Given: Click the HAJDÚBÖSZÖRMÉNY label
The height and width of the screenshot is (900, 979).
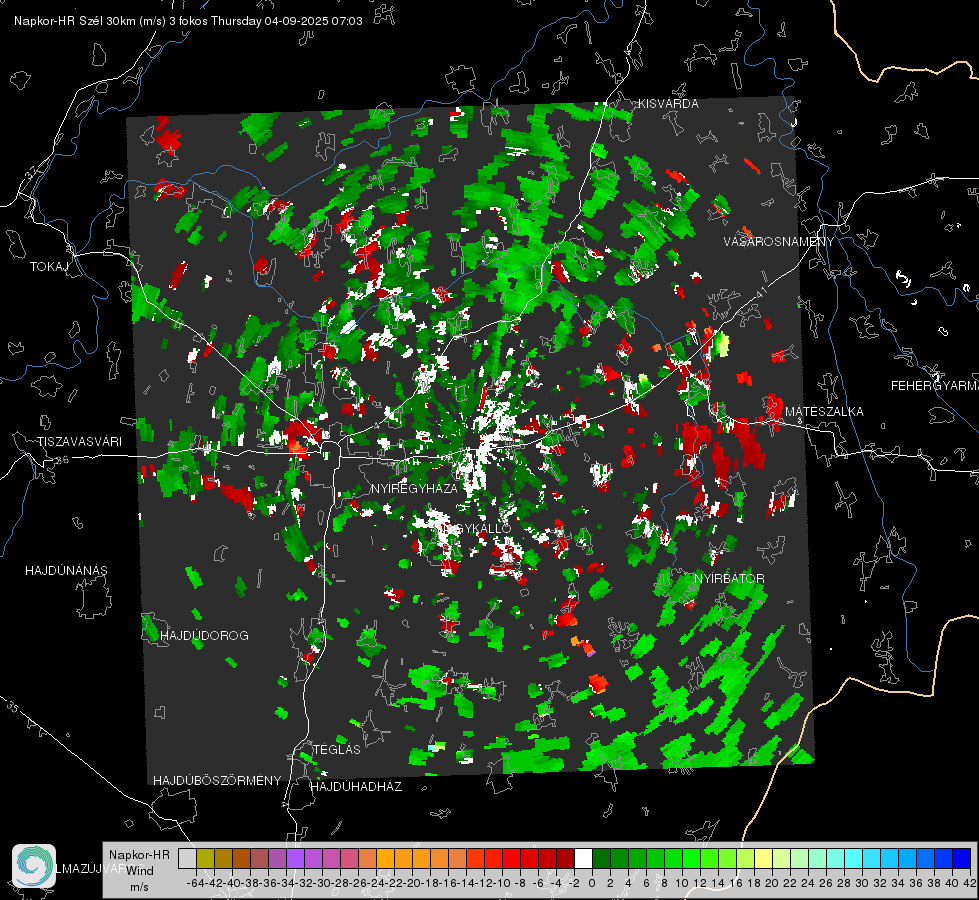Looking at the screenshot, I should coord(217,781).
